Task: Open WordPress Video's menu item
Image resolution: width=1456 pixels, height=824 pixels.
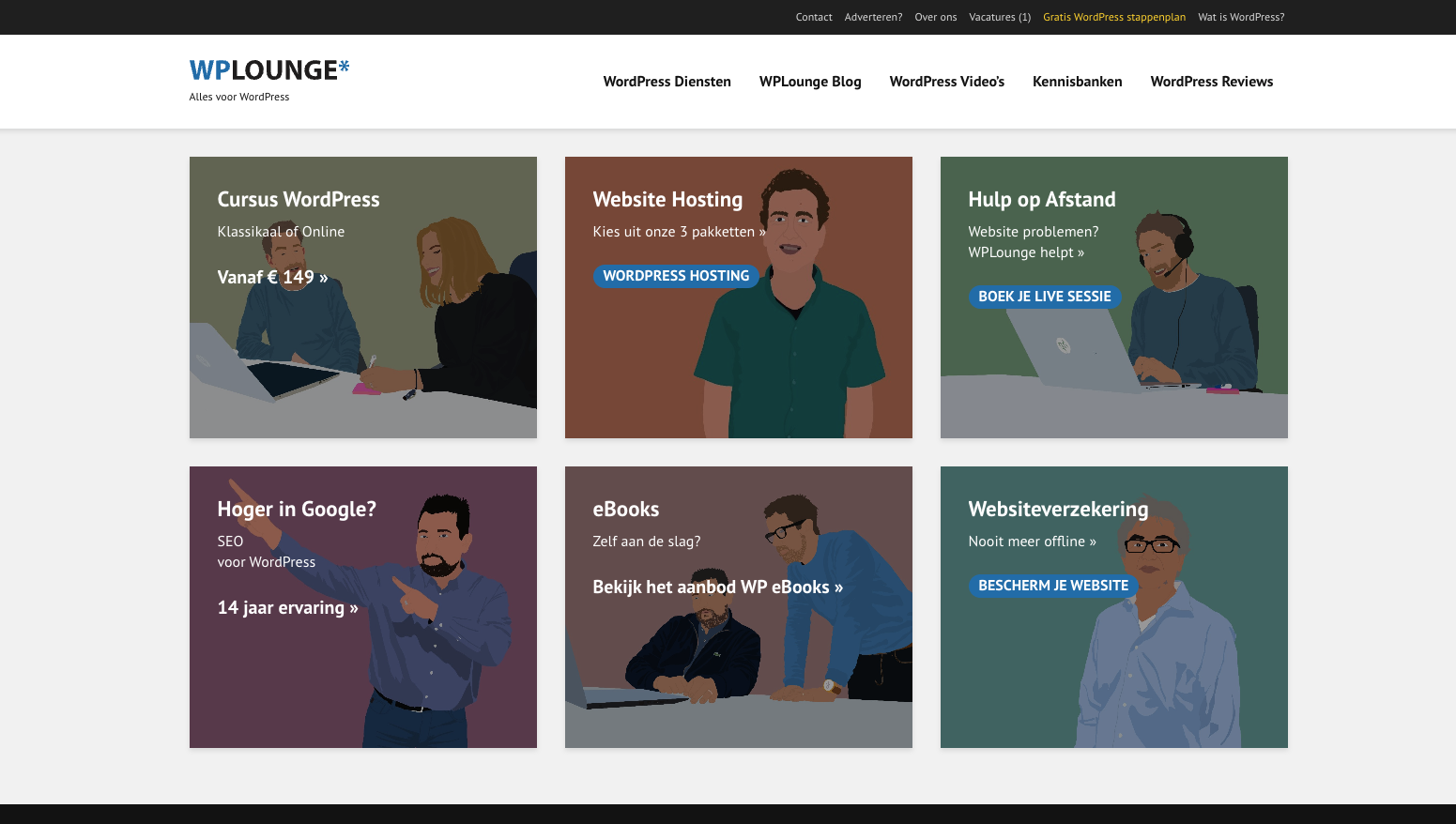Action: [947, 82]
